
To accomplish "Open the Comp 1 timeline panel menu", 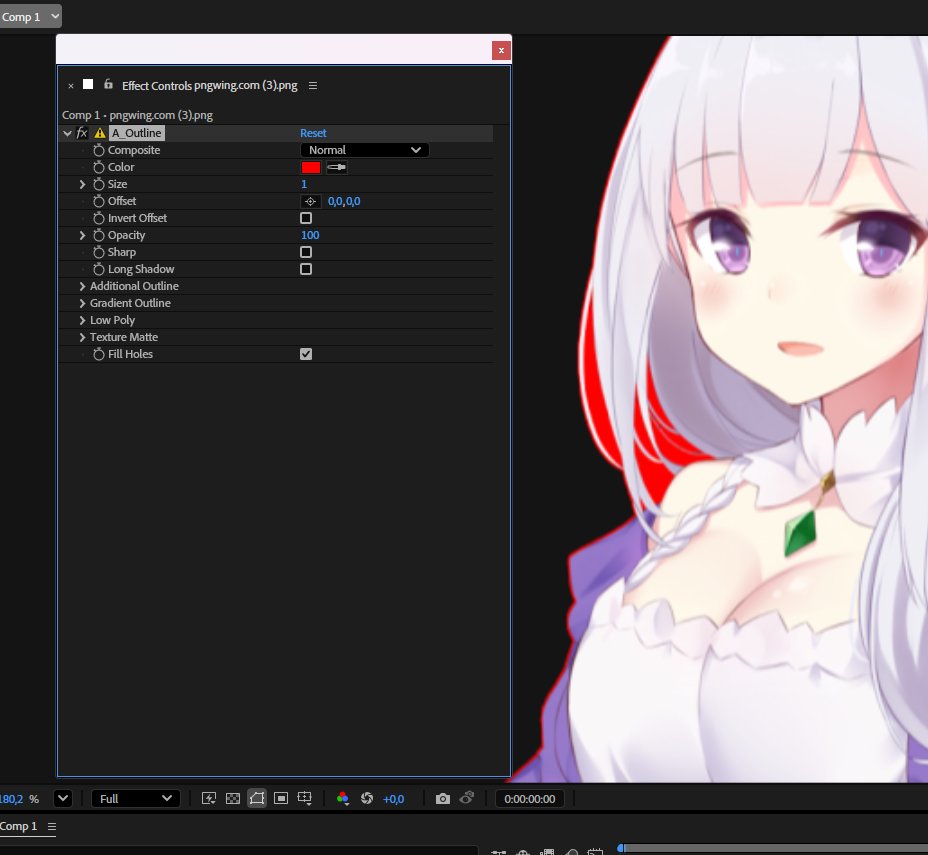I will click(52, 827).
